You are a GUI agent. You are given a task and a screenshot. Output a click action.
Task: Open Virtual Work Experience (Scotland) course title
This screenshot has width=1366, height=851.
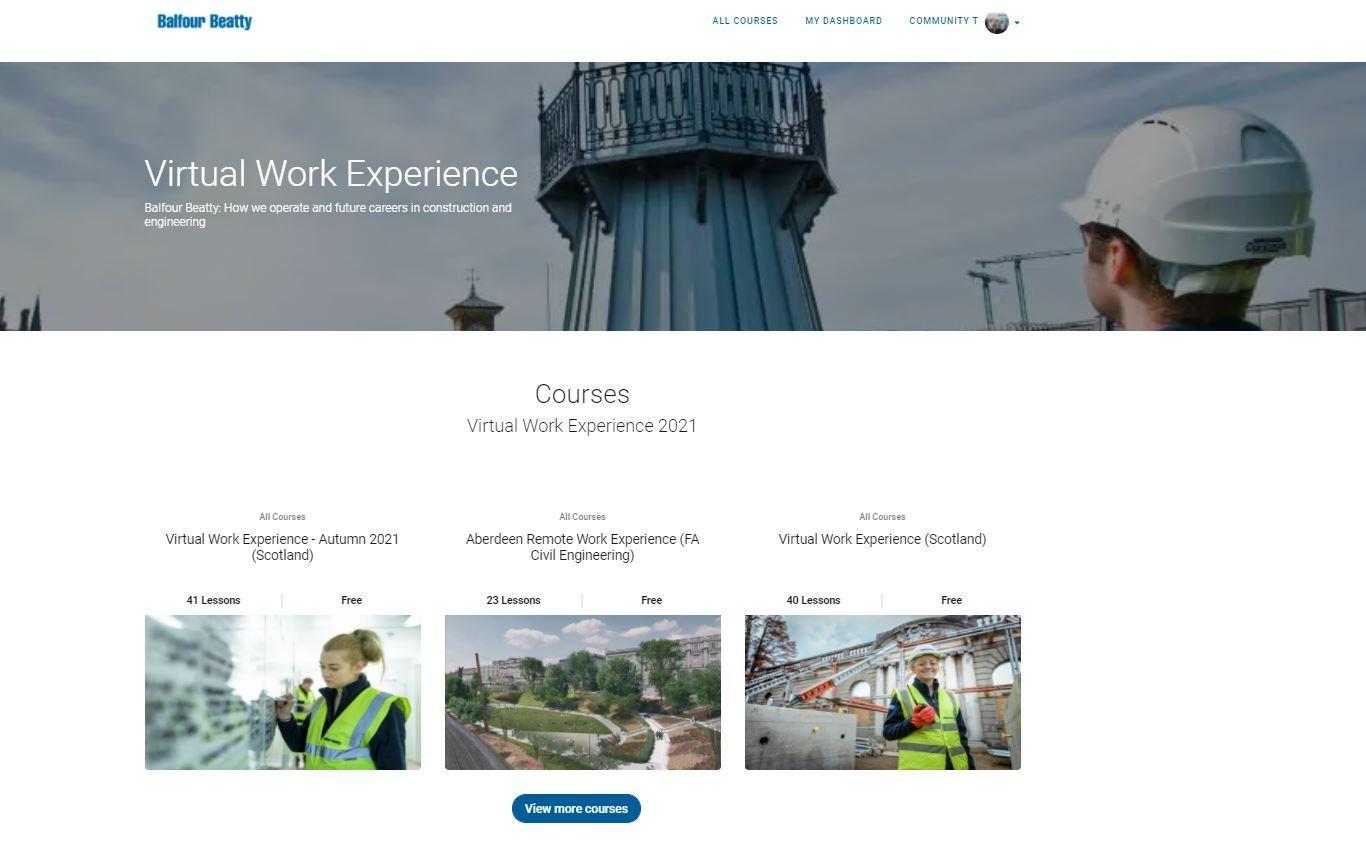pyautogui.click(x=882, y=539)
